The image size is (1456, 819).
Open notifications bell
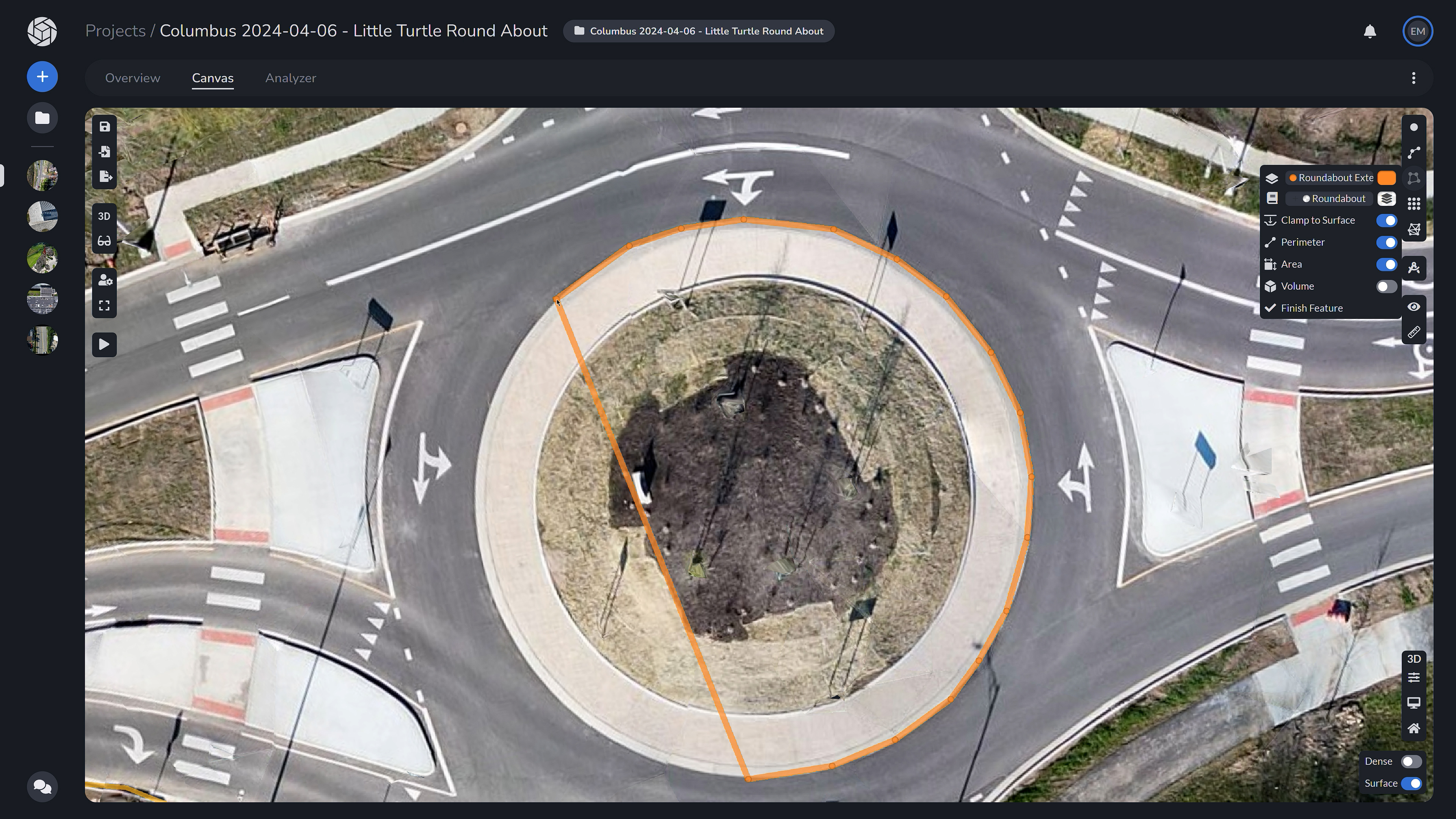1370,31
